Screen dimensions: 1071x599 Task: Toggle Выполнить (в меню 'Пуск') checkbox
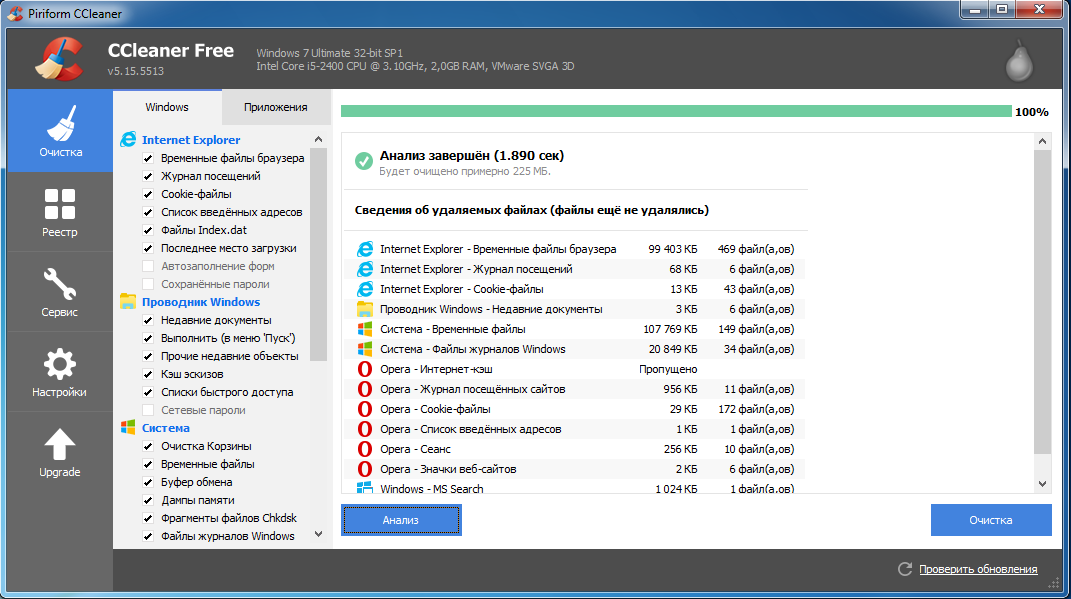coord(148,338)
